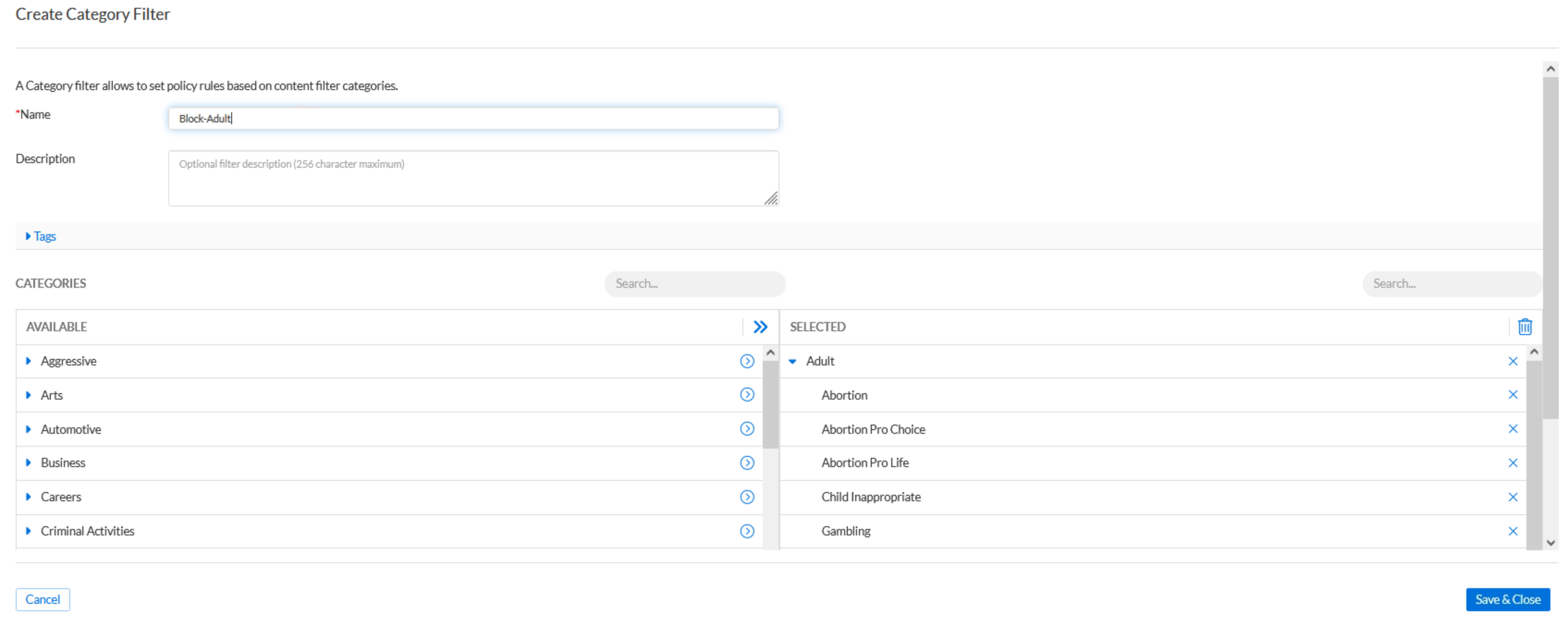The width and height of the screenshot is (1568, 620).
Task: Remove Abortion Pro Choice from selected list
Action: coord(1513,429)
